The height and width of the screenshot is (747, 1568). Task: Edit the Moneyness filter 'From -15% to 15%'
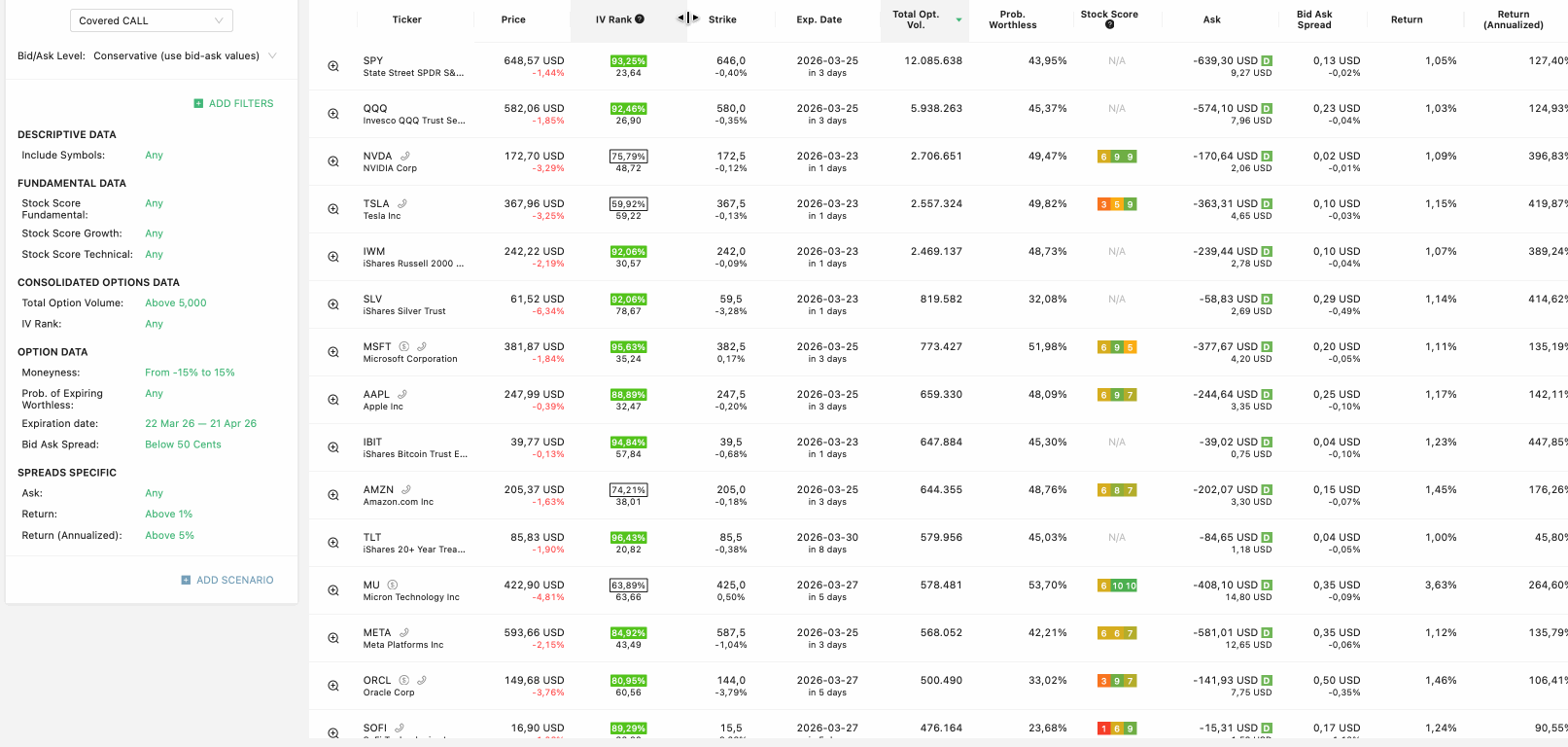(190, 373)
